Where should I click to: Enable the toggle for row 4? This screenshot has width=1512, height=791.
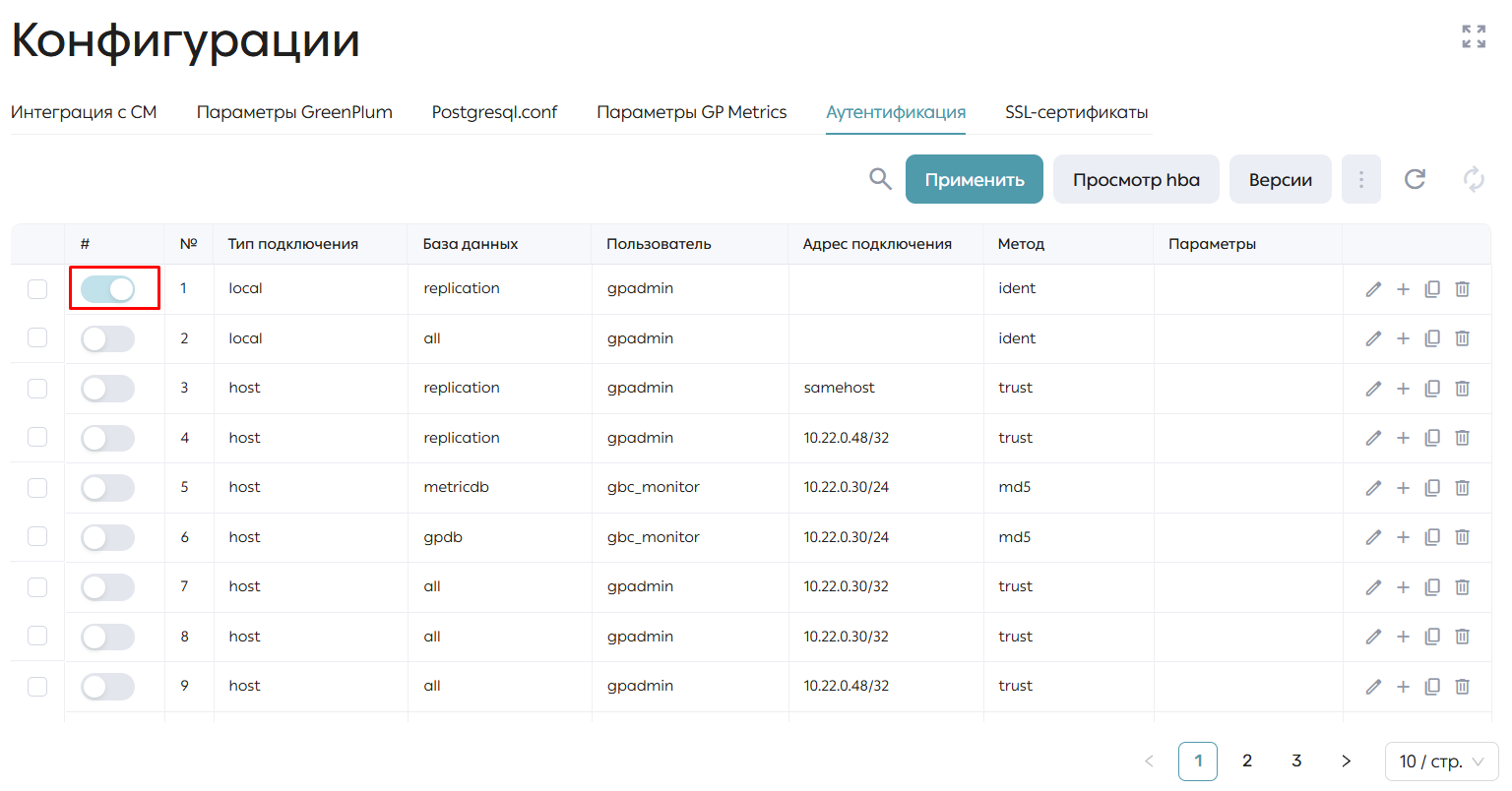107,438
